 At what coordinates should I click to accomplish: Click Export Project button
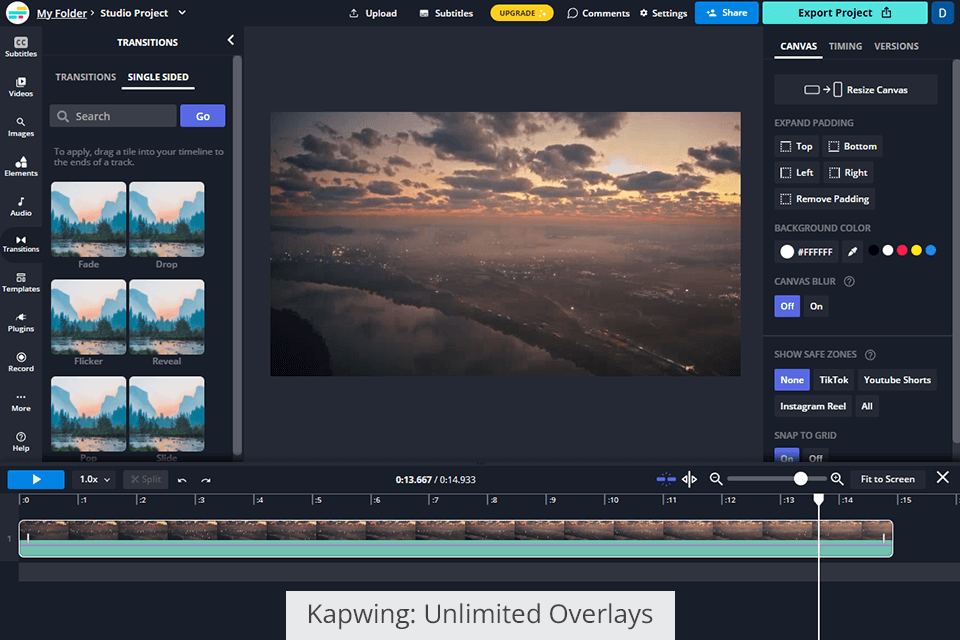click(x=844, y=13)
